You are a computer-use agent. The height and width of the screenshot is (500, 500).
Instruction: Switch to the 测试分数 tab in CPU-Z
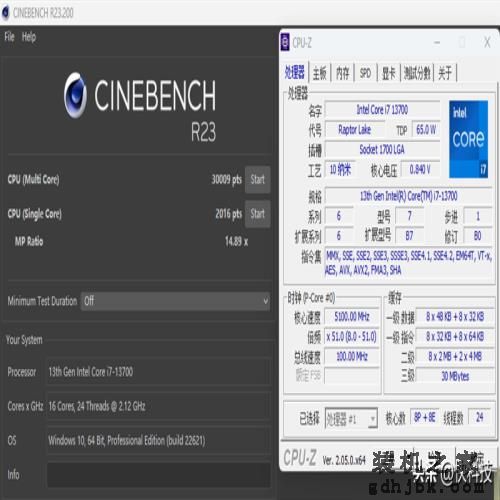point(417,73)
